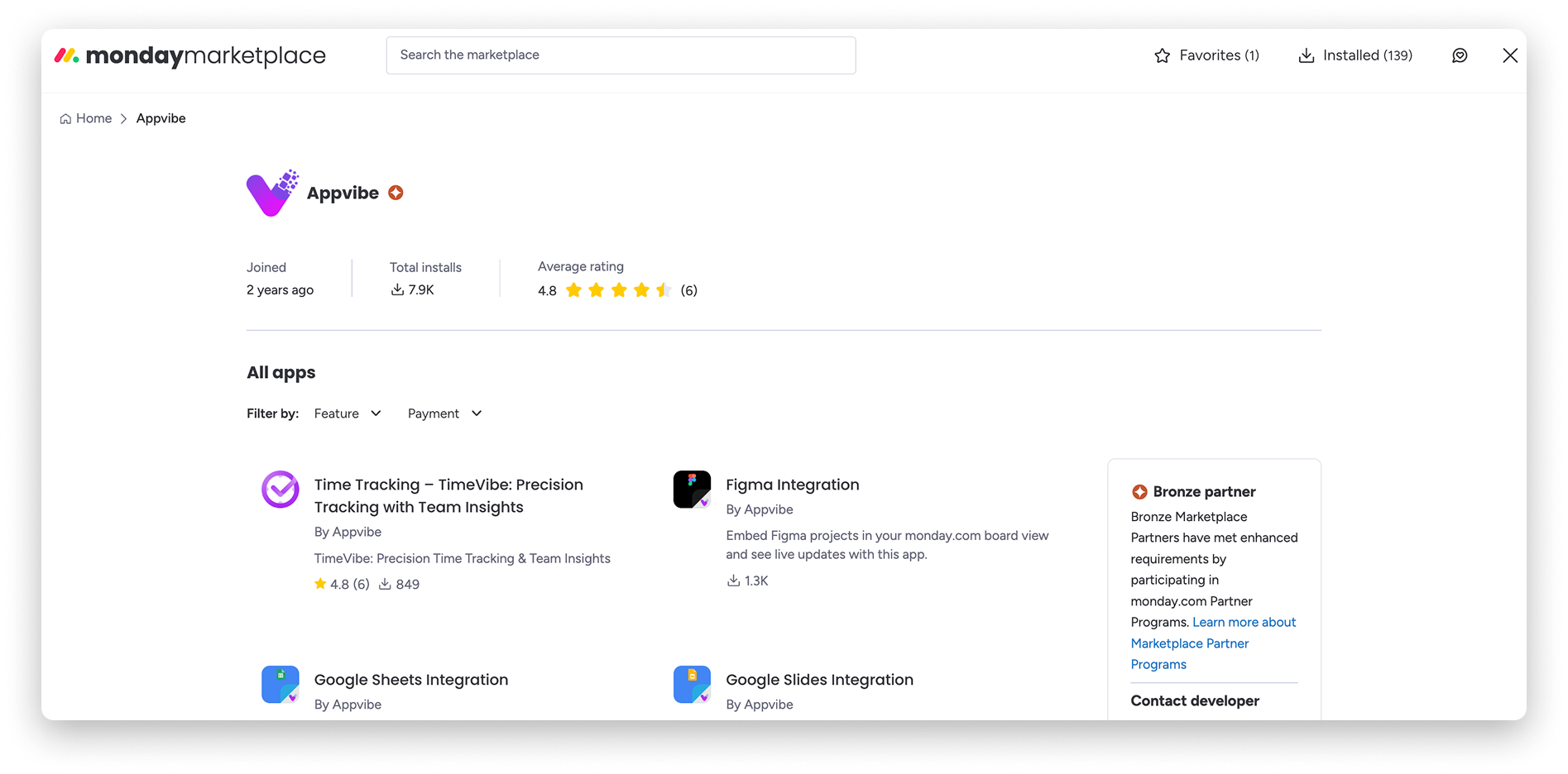
Task: Click TimeVibe 4.8 (6) star rating
Action: (x=341, y=584)
